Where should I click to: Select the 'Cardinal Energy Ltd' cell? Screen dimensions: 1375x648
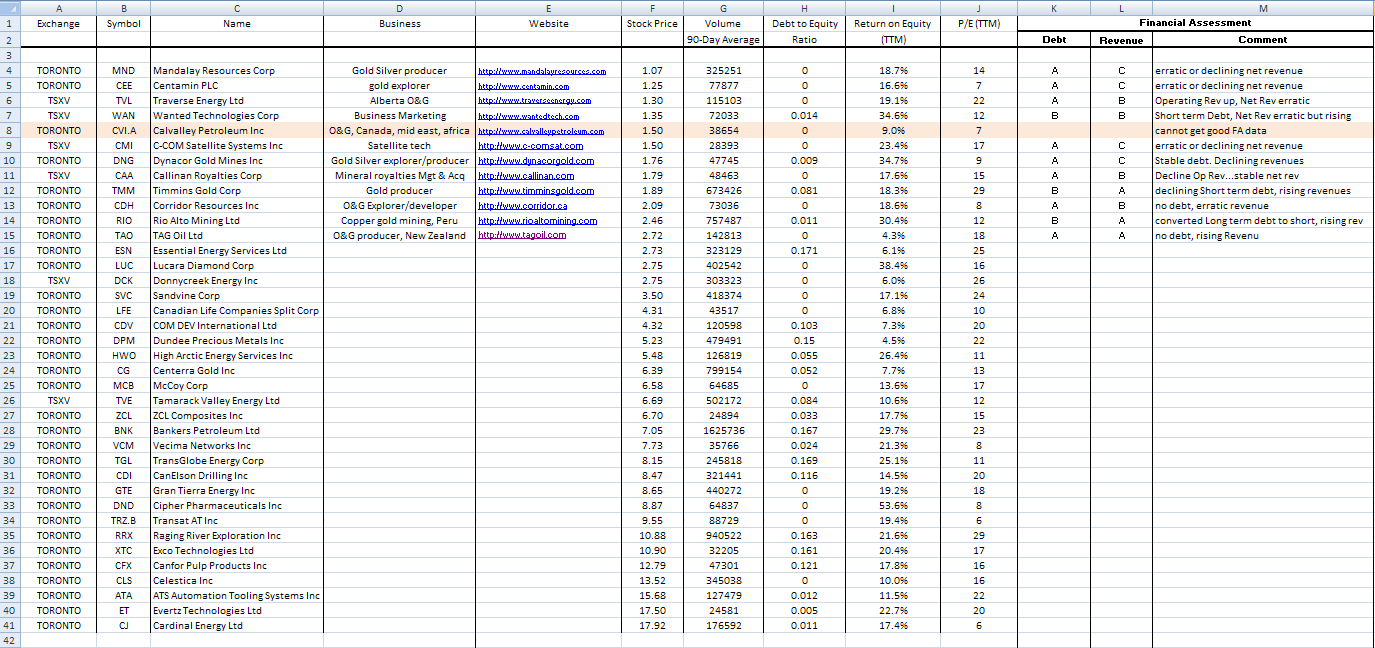237,626
